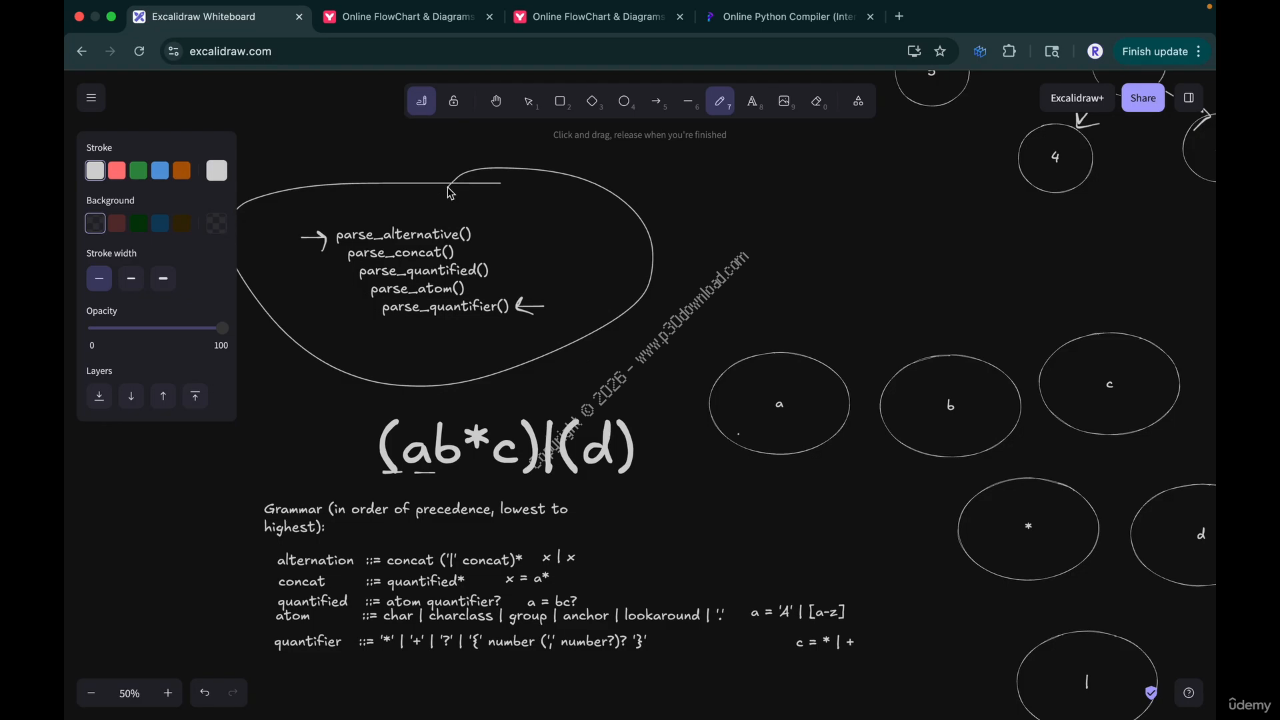Choose the Insert image tool
1280x720 pixels.
[x=784, y=101]
